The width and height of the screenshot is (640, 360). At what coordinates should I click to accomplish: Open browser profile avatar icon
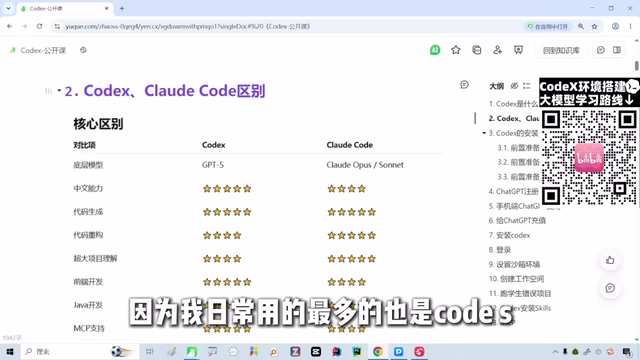(x=615, y=26)
